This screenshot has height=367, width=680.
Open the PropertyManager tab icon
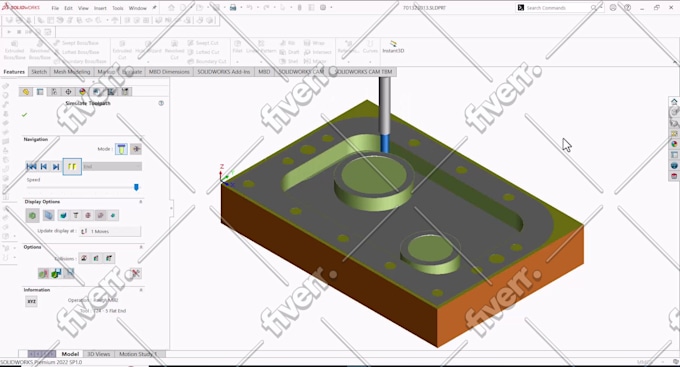40,92
